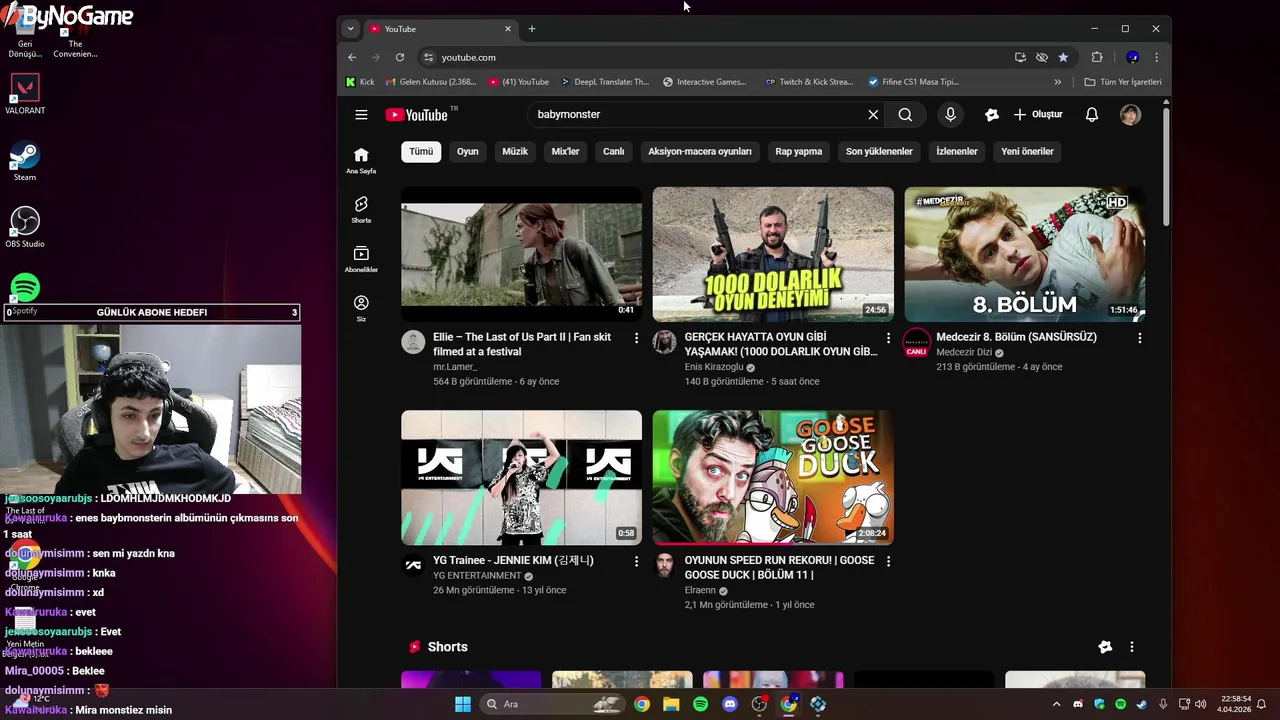The height and width of the screenshot is (720, 1280).
Task: Select the Müzik filter chip
Action: point(515,152)
